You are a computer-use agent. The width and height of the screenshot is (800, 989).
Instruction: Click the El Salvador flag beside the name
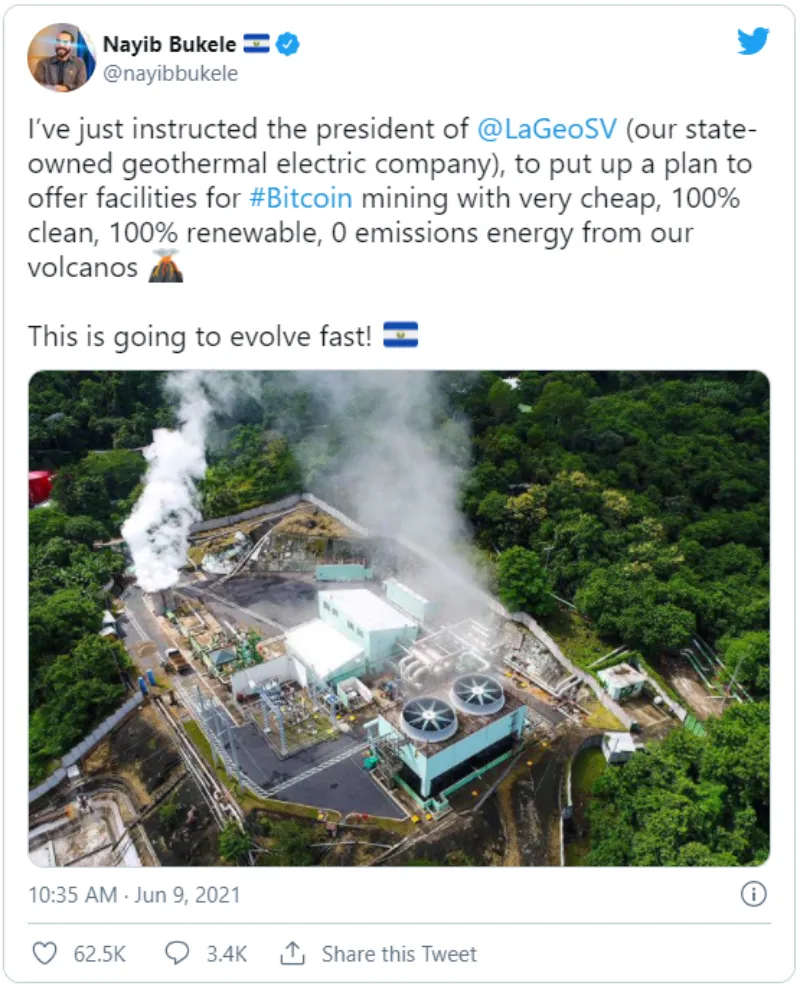coord(256,44)
